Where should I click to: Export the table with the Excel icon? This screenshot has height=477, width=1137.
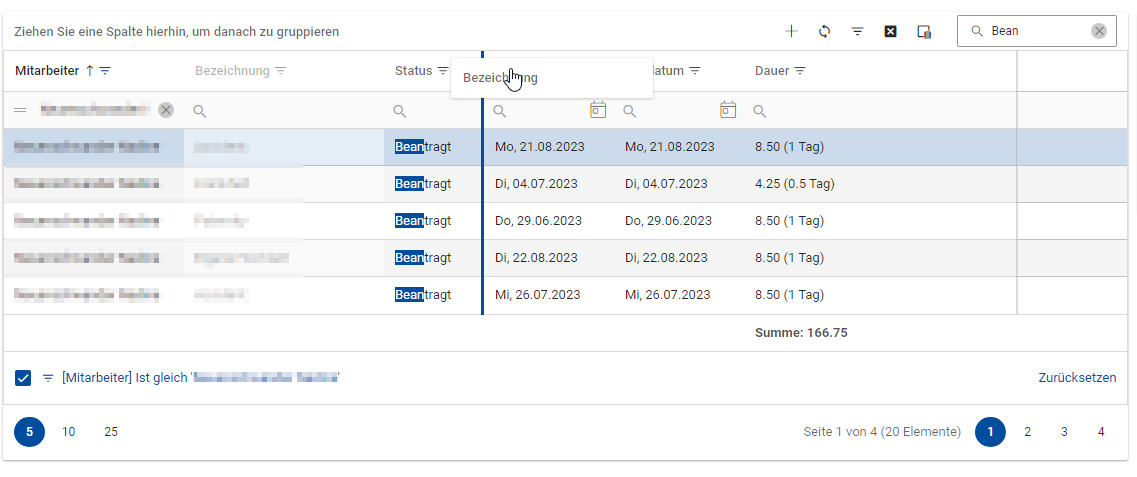890,31
